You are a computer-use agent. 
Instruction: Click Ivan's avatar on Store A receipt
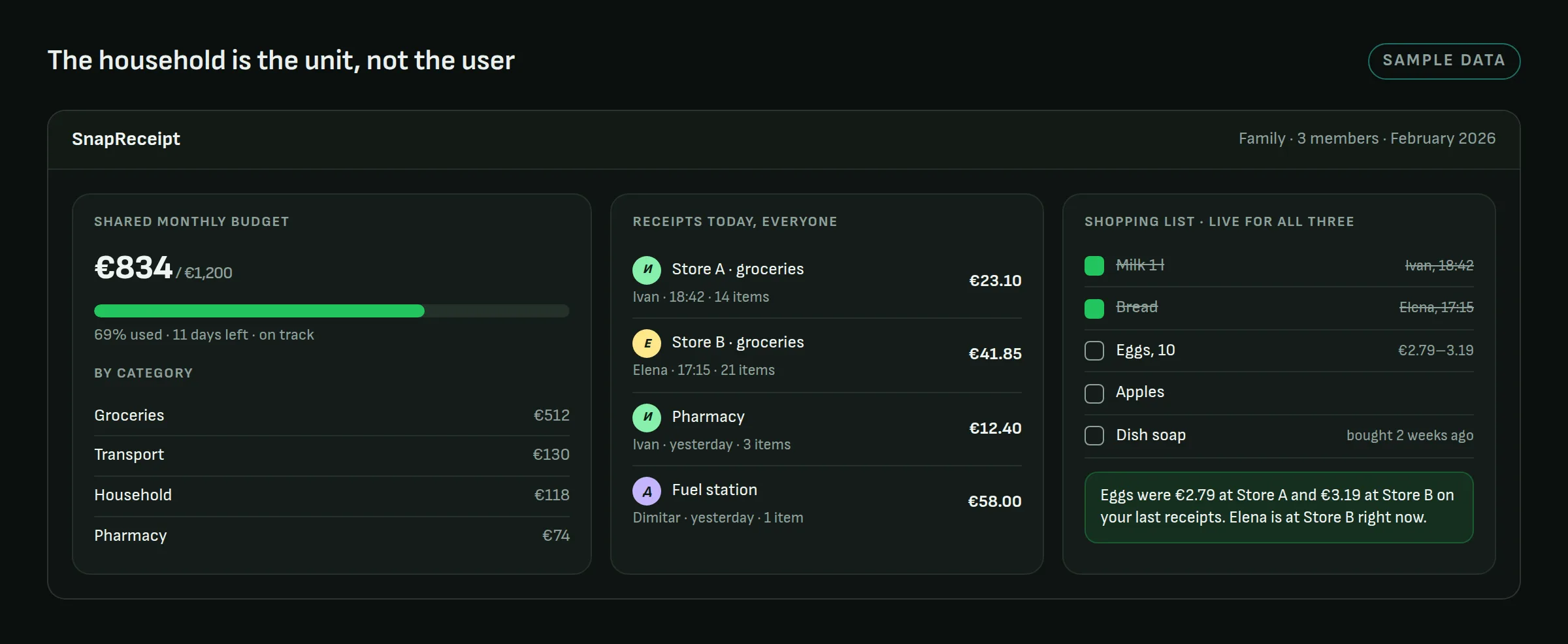pyautogui.click(x=647, y=270)
